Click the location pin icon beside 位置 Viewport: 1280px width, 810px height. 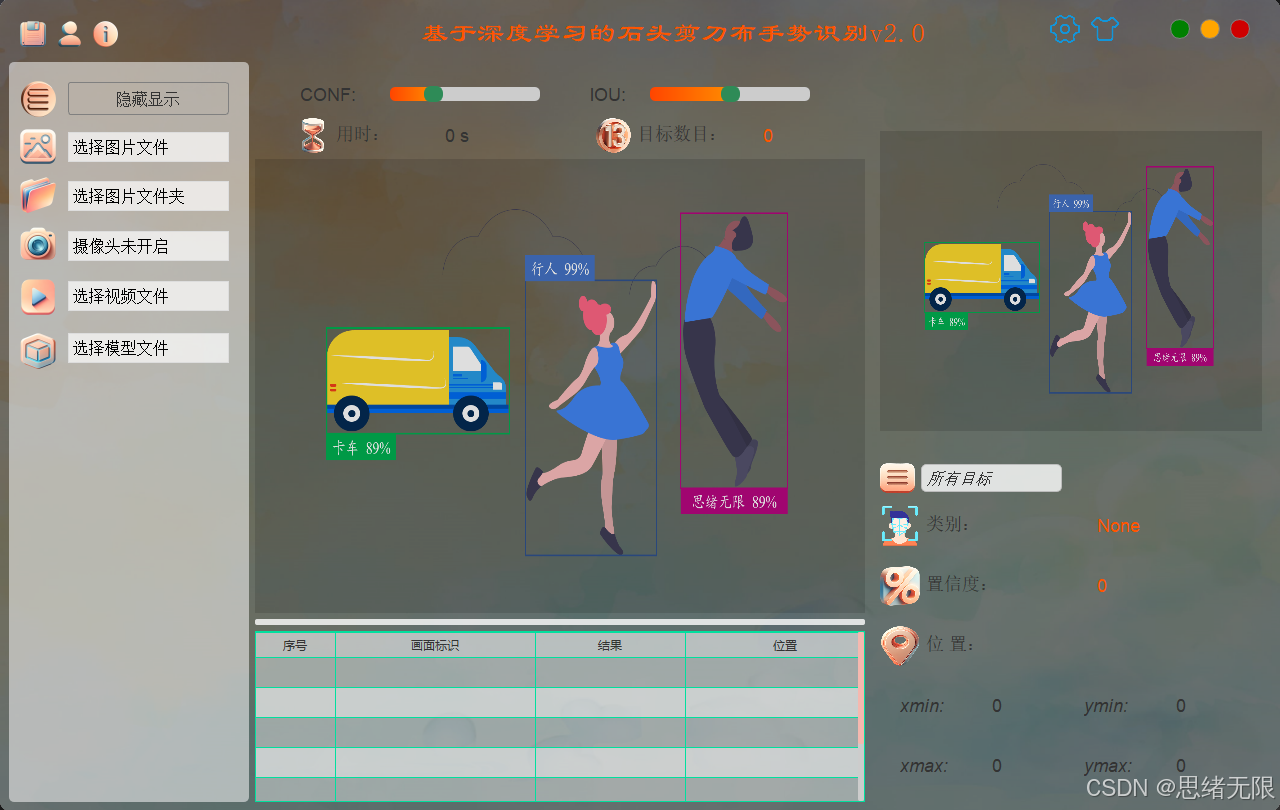899,645
